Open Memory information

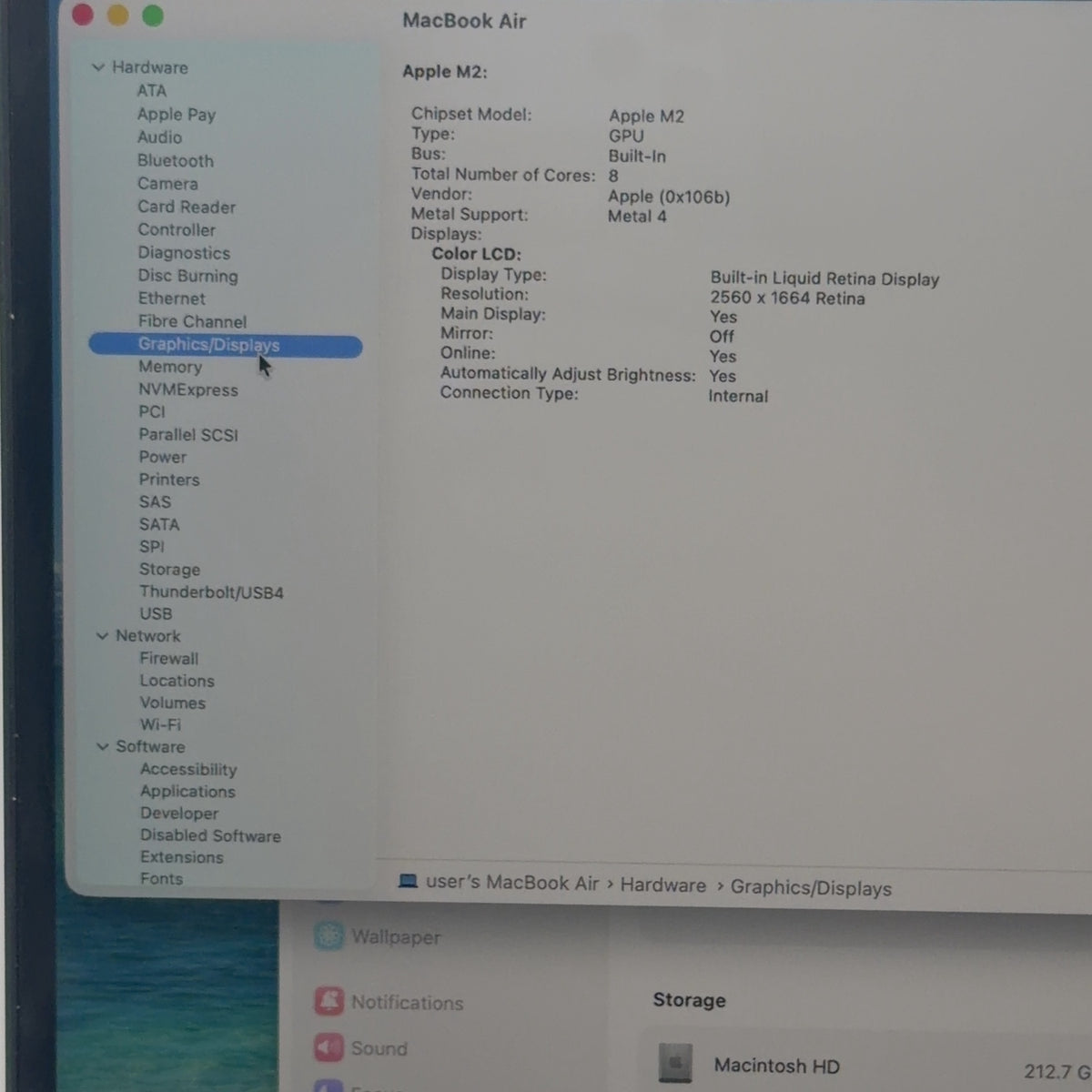click(170, 367)
